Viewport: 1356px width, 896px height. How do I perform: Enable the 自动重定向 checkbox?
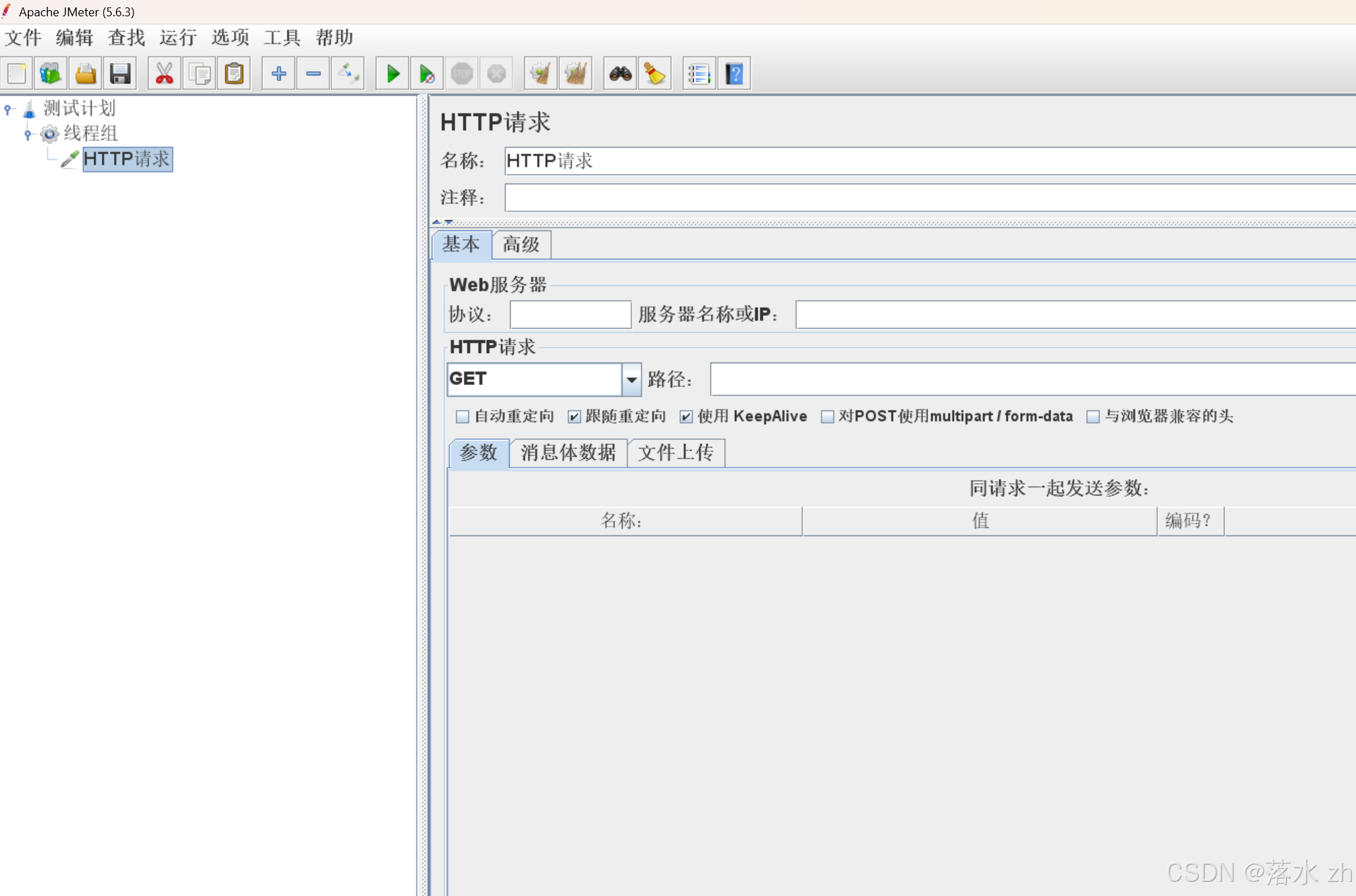coord(462,417)
